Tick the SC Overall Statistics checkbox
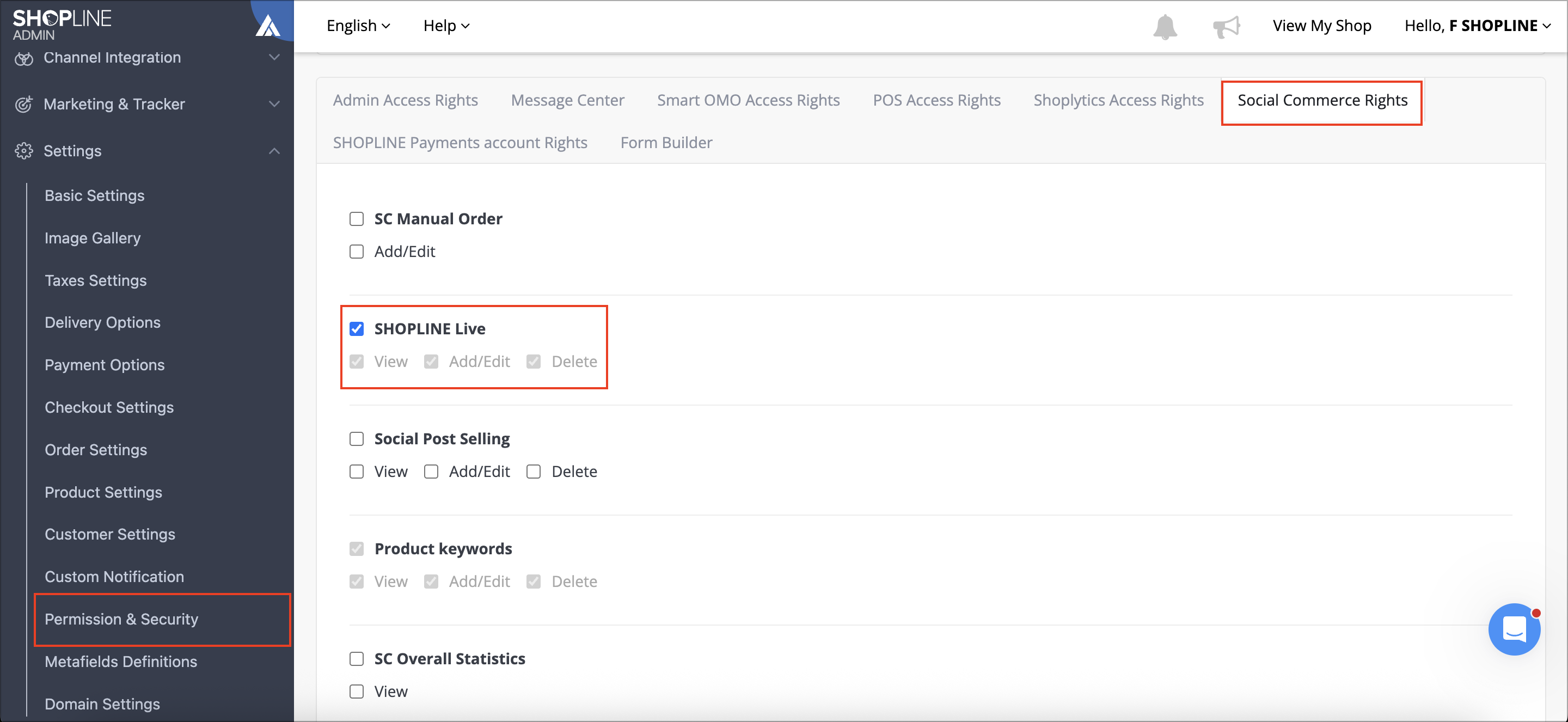The width and height of the screenshot is (1568, 722). 357,659
